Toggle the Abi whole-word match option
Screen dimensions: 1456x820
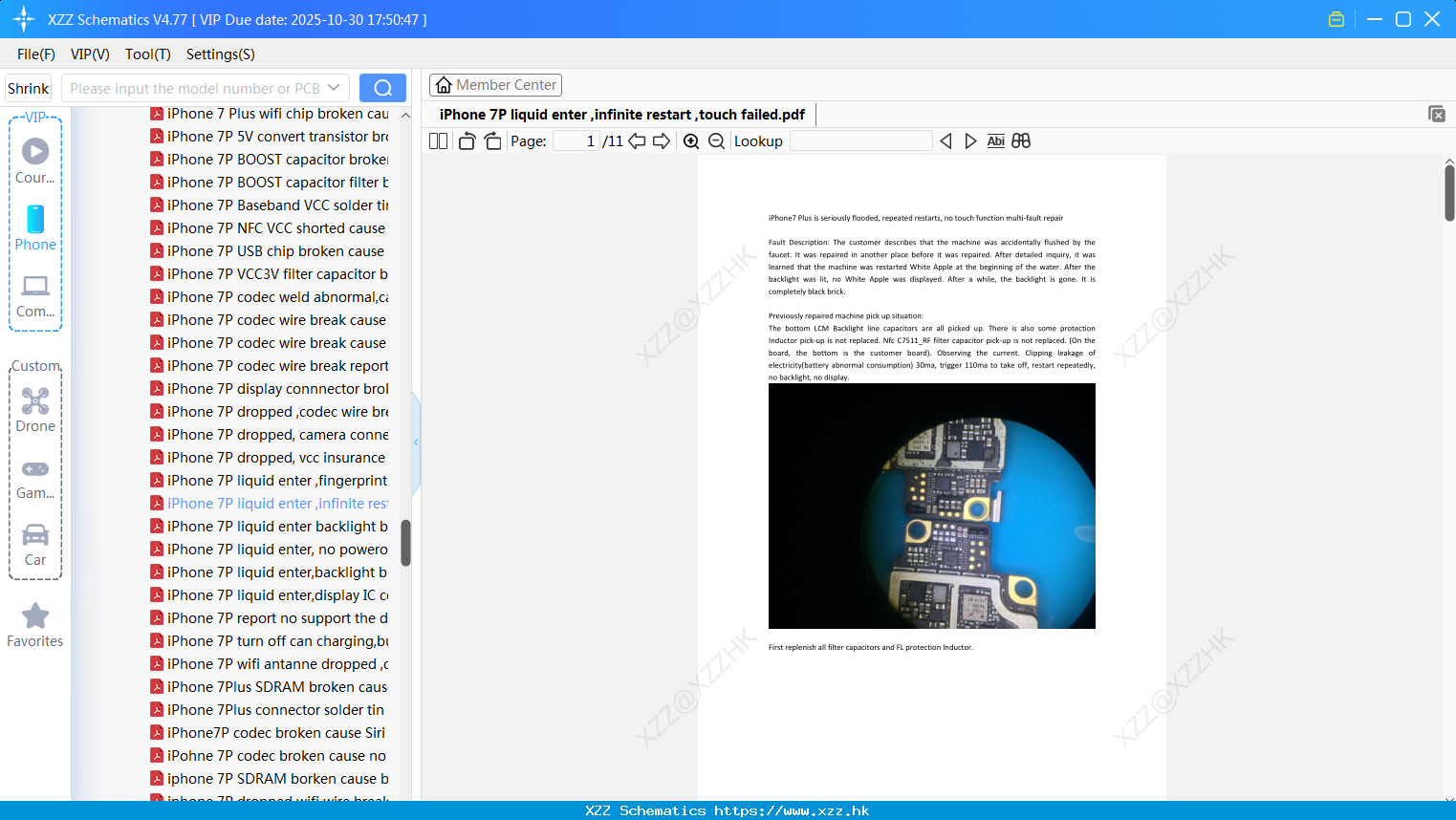coord(995,140)
